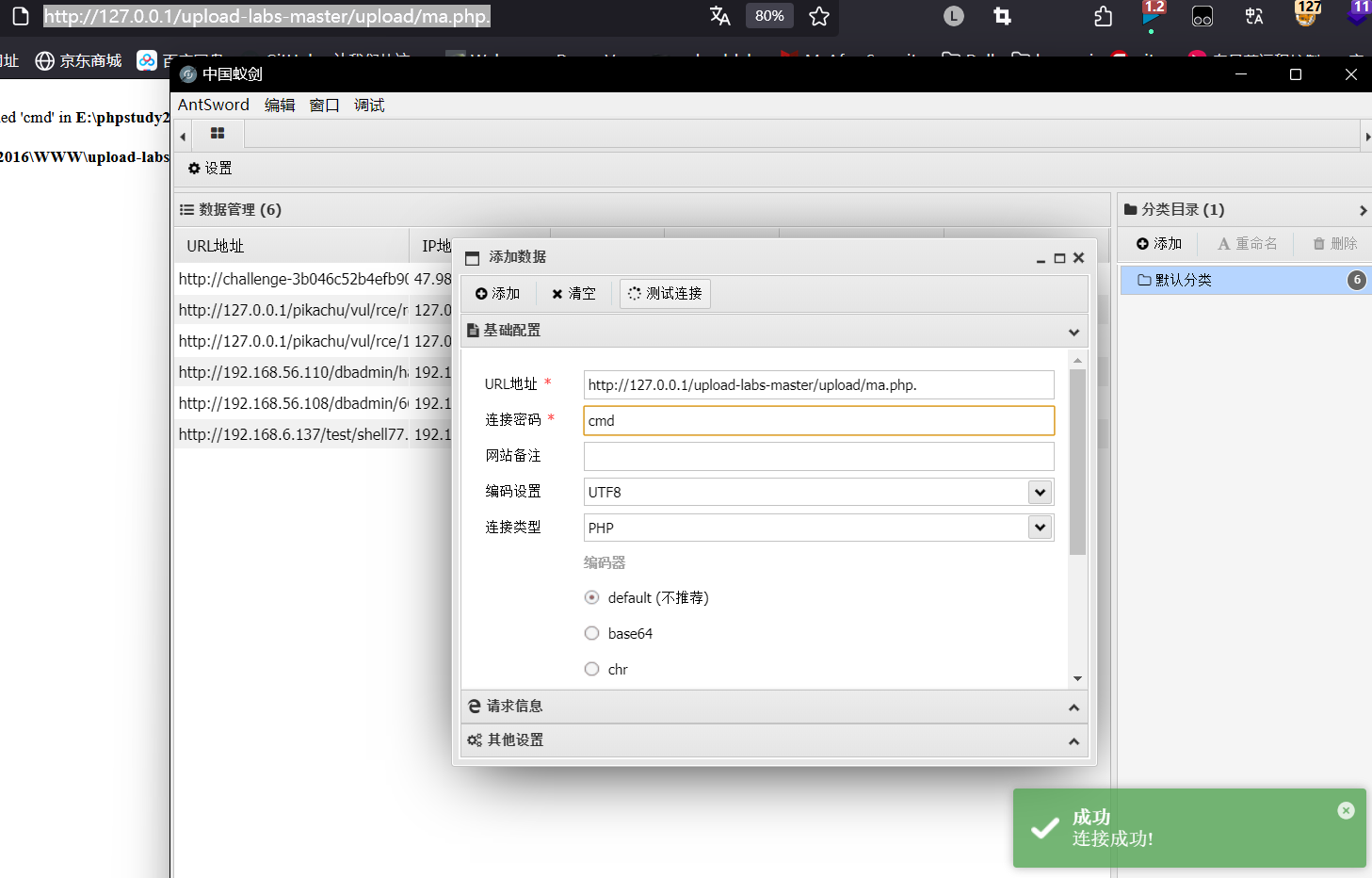Click the crop screenshot extension icon
1372x878 pixels.
pos(1003,16)
